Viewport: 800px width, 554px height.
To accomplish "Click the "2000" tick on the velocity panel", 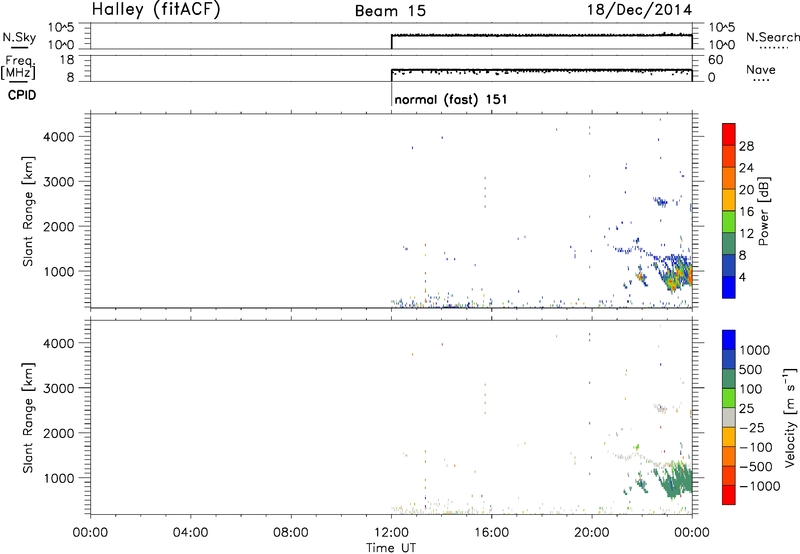I will (x=59, y=433).
